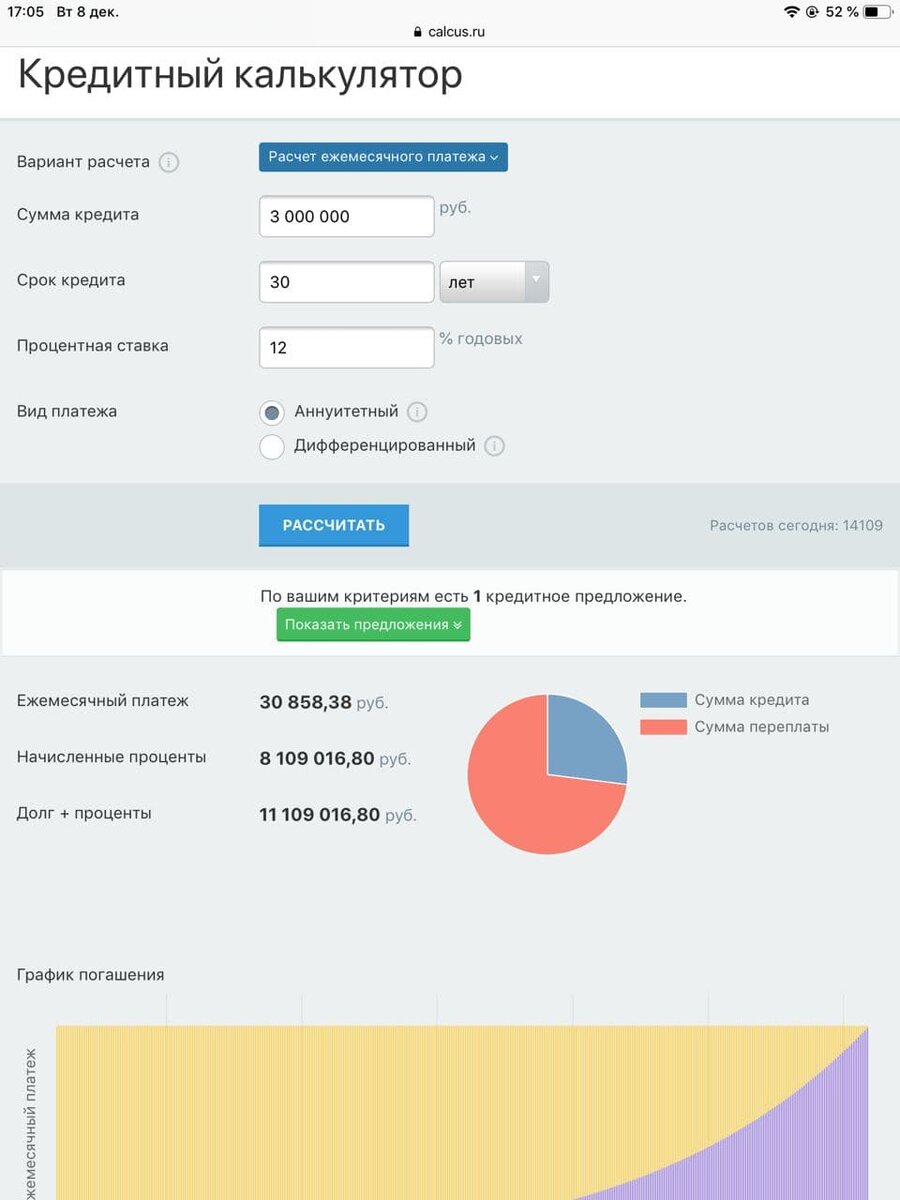Click the Сумма кредита amount field

tap(345, 216)
